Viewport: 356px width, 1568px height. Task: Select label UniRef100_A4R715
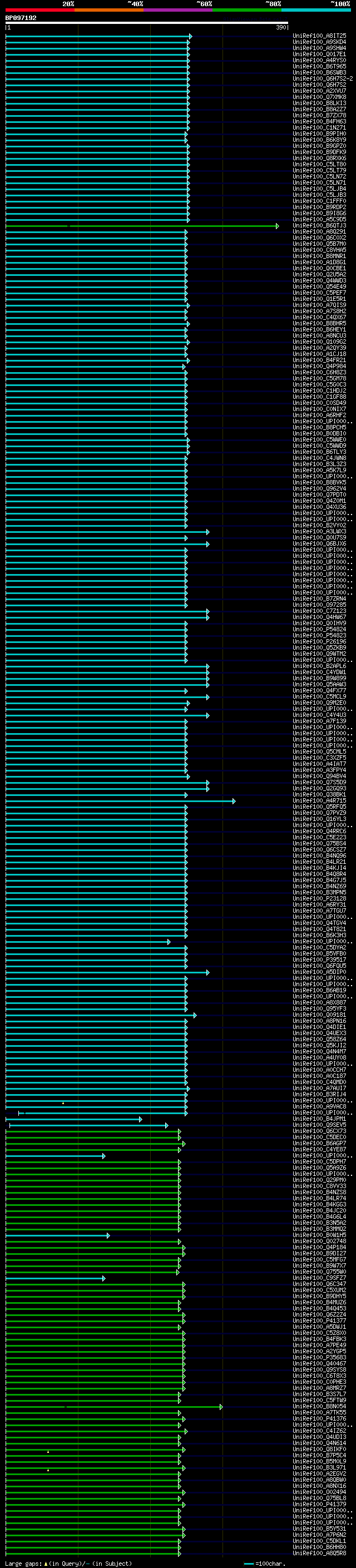(319, 801)
